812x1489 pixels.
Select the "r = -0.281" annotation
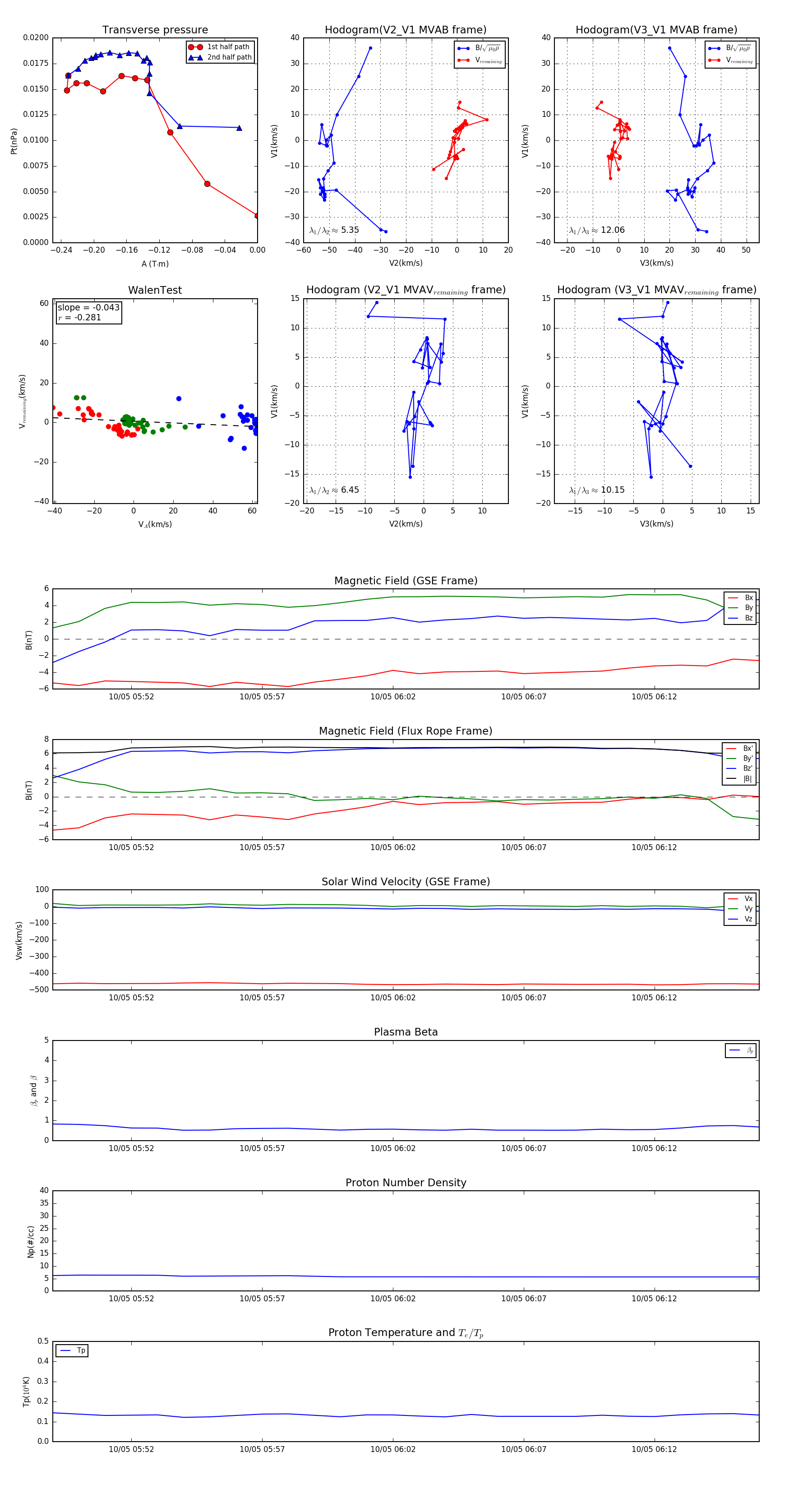click(80, 317)
